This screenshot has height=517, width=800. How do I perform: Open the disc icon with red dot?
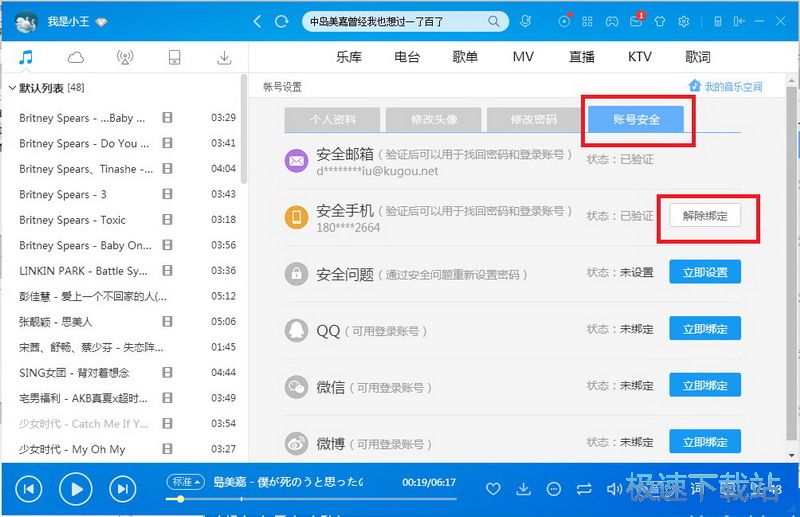coord(564,21)
